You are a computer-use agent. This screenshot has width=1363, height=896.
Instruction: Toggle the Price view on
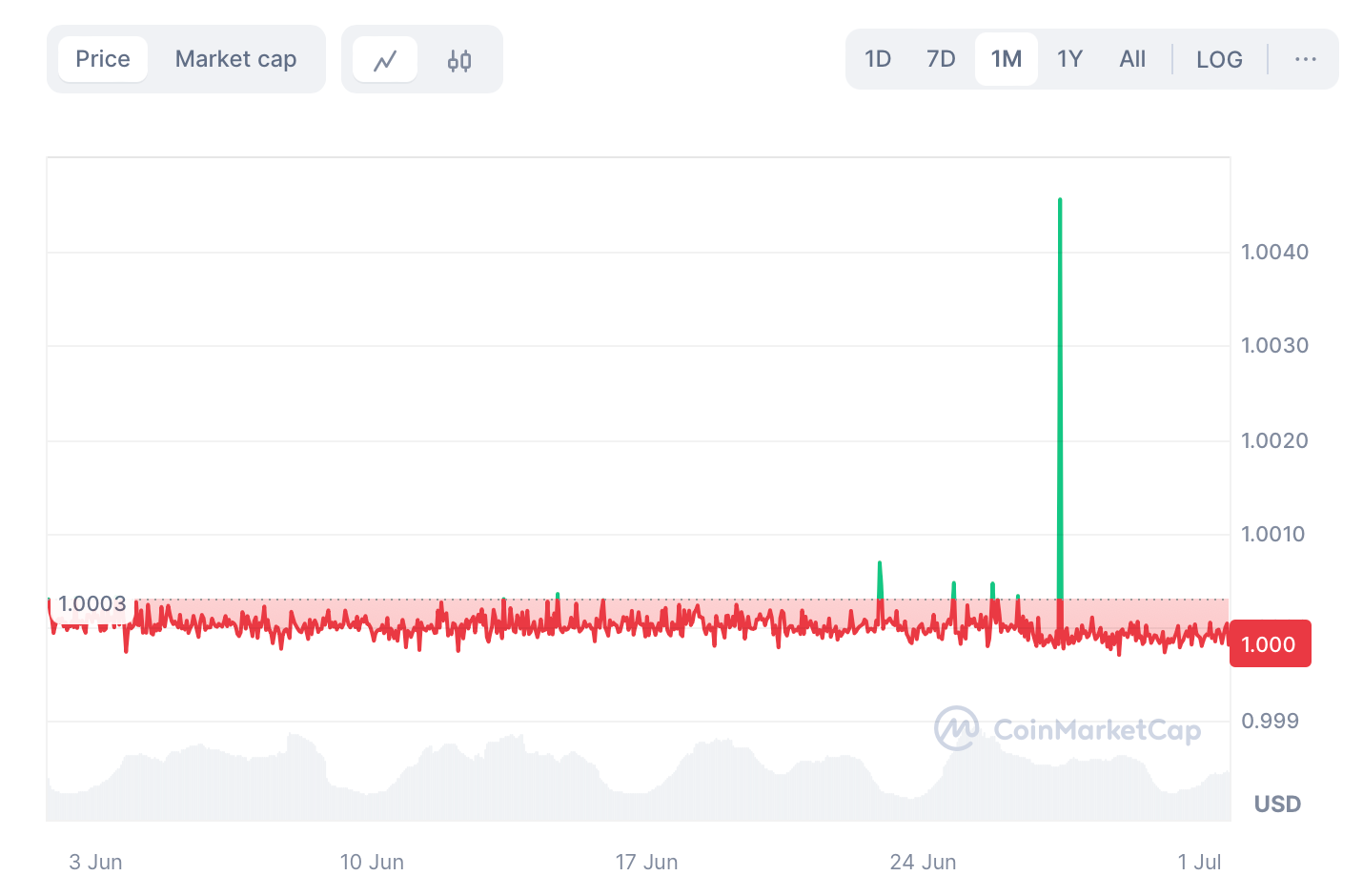point(102,58)
